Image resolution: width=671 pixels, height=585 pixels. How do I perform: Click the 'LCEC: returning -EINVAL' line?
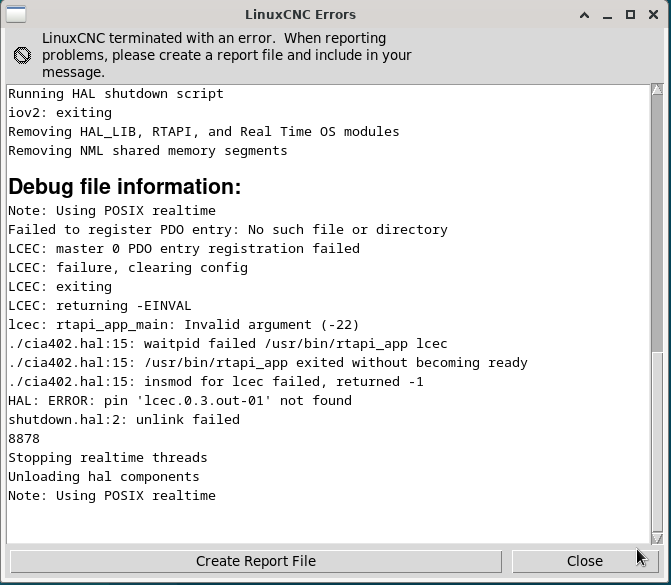click(100, 306)
